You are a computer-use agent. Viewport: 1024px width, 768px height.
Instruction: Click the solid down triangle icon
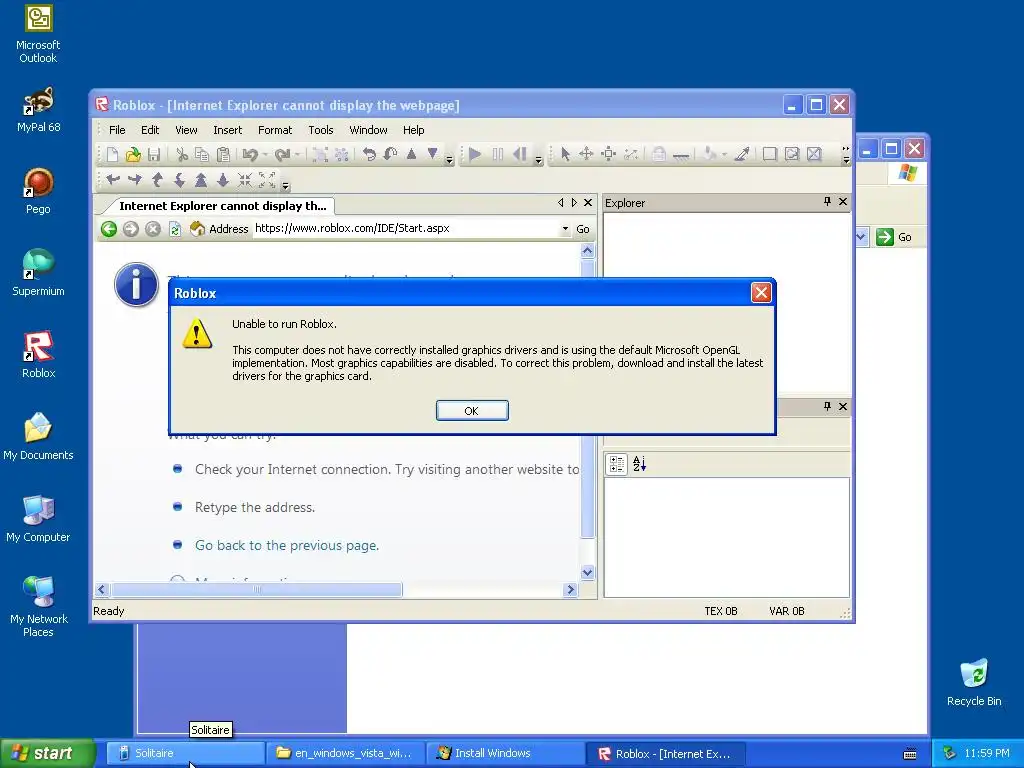click(x=432, y=154)
